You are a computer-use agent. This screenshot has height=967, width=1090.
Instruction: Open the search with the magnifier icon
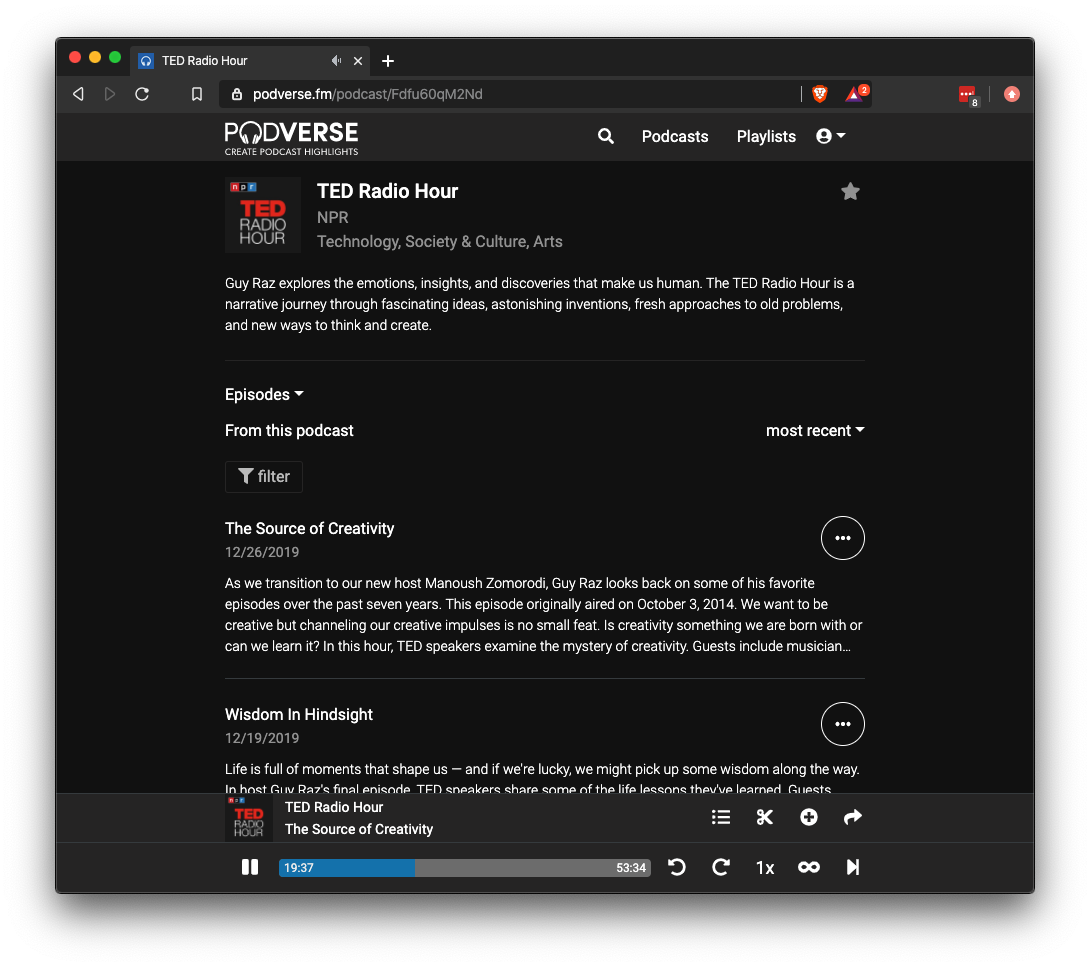(x=605, y=136)
